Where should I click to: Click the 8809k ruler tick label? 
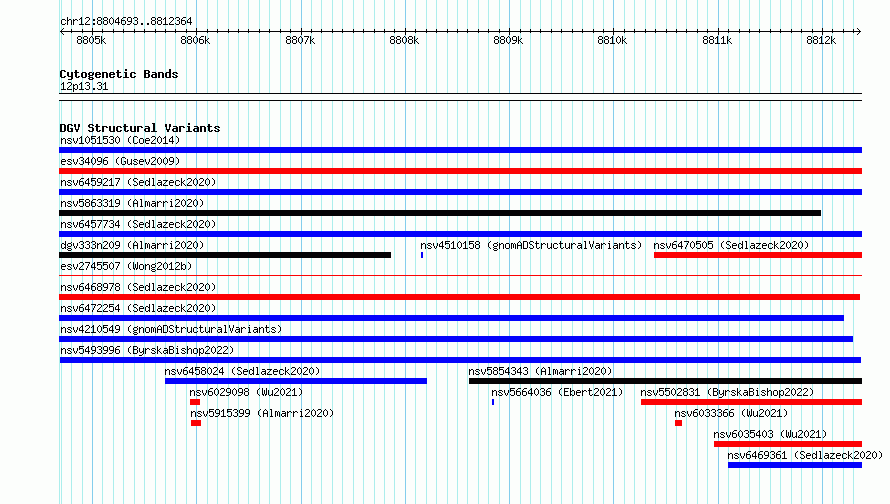[x=508, y=40]
